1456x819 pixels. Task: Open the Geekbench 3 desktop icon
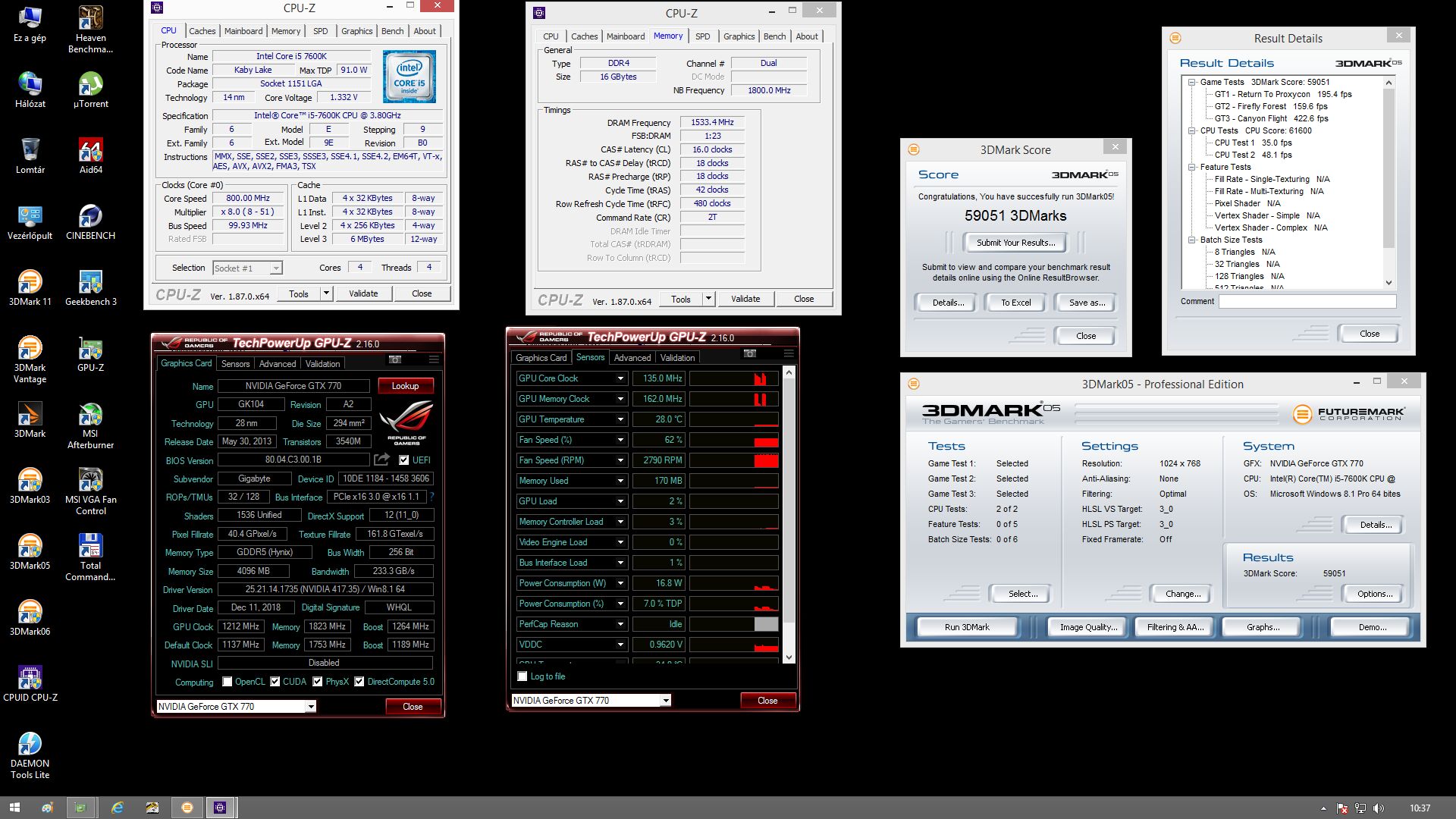pyautogui.click(x=90, y=288)
